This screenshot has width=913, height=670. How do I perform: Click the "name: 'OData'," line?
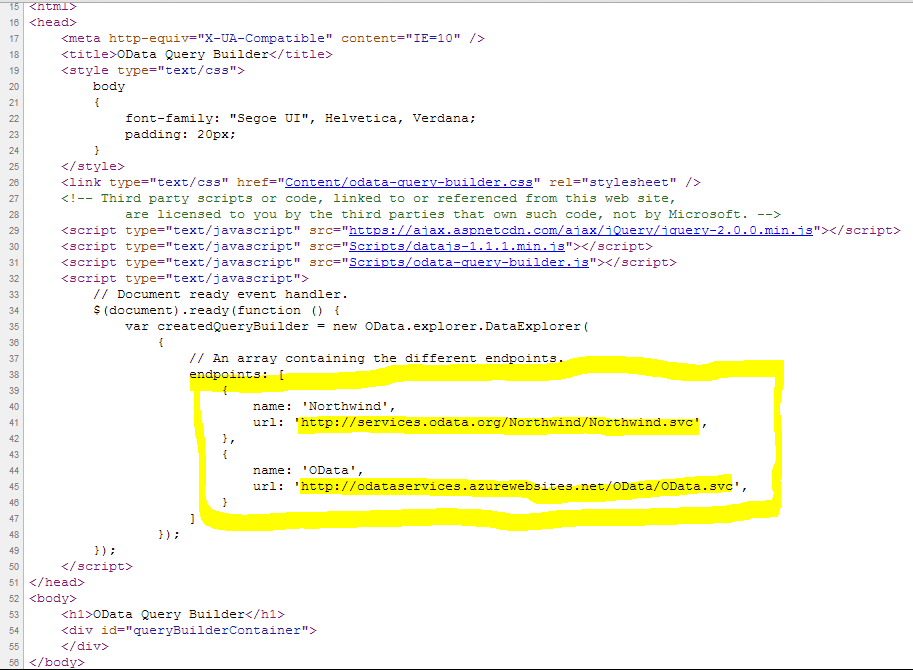(309, 470)
